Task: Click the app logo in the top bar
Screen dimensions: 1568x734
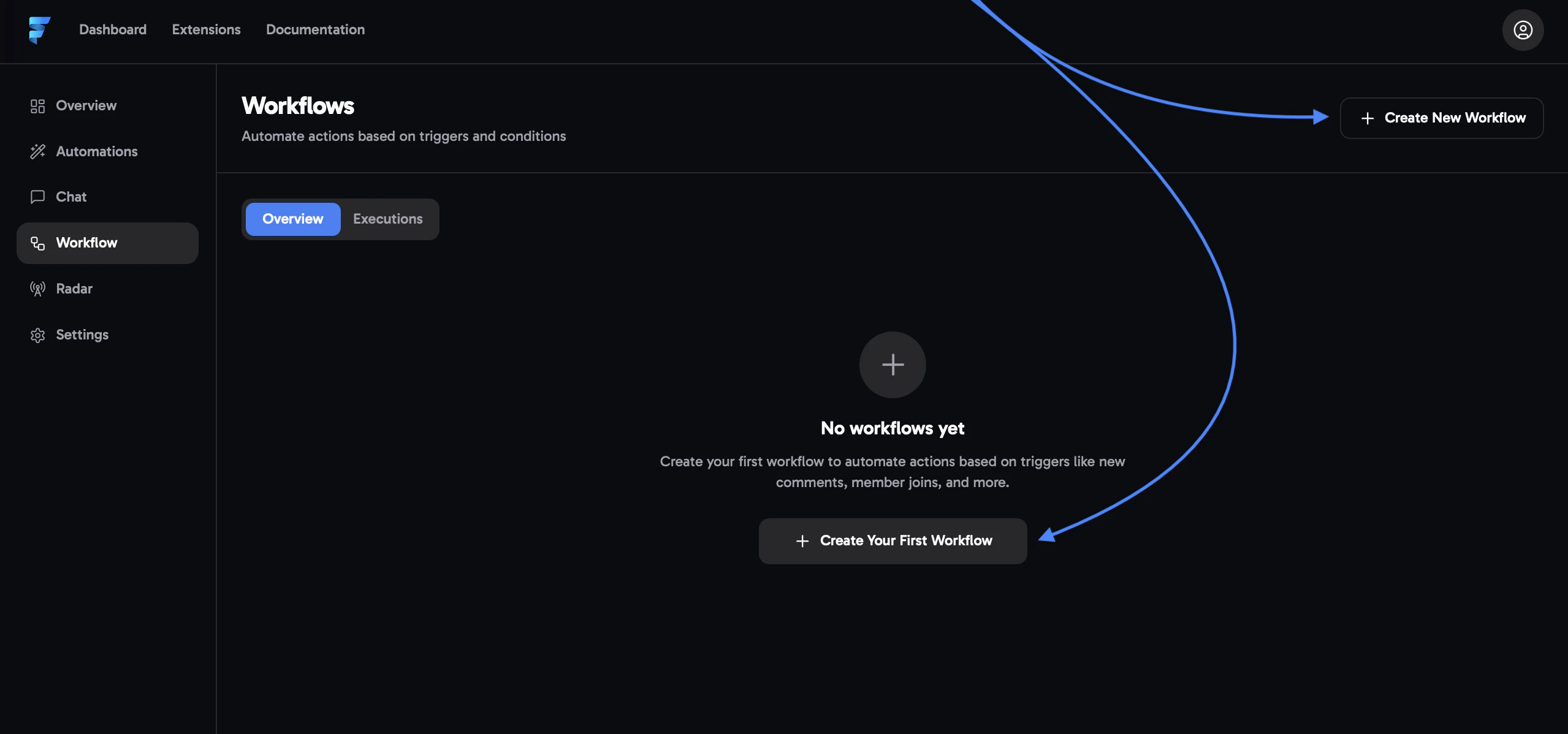Action: 39,29
